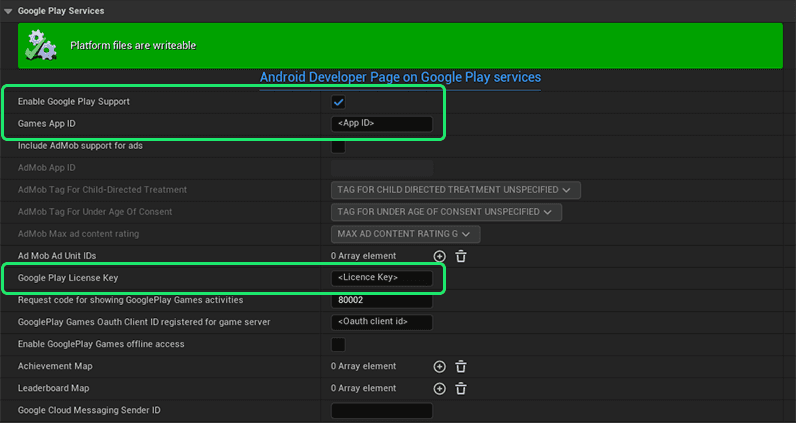Select Include AdMob support for ads label
The height and width of the screenshot is (423, 796).
click(80, 146)
